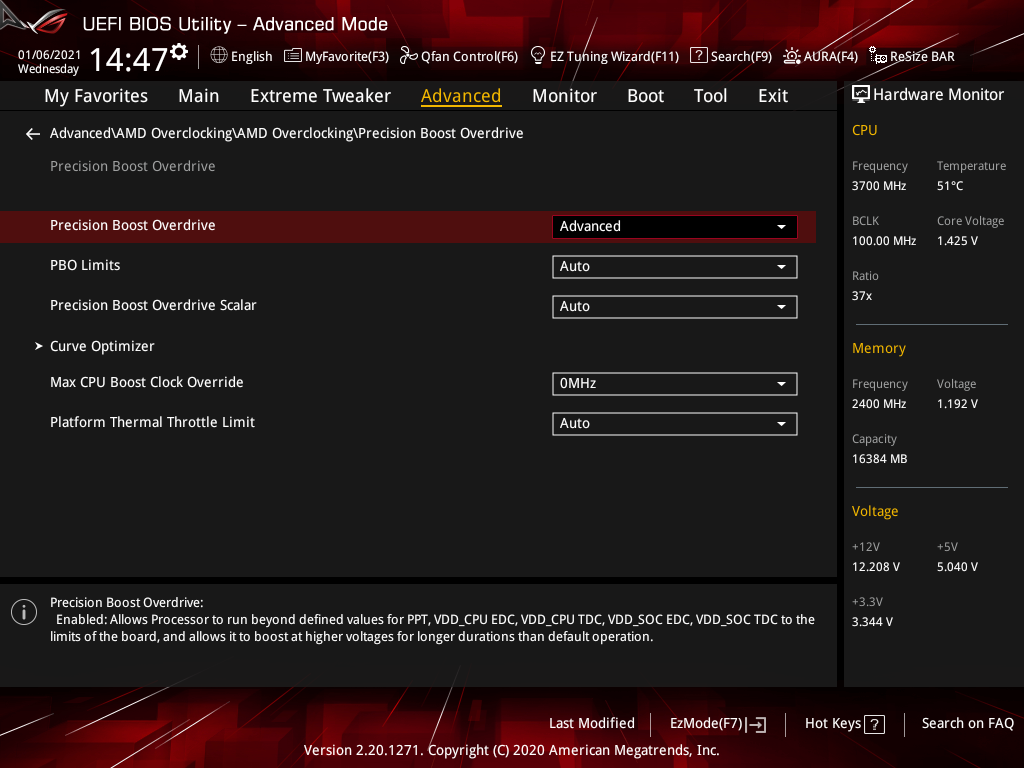Click memory frequency 2400 MHz value

pyautogui.click(x=878, y=404)
